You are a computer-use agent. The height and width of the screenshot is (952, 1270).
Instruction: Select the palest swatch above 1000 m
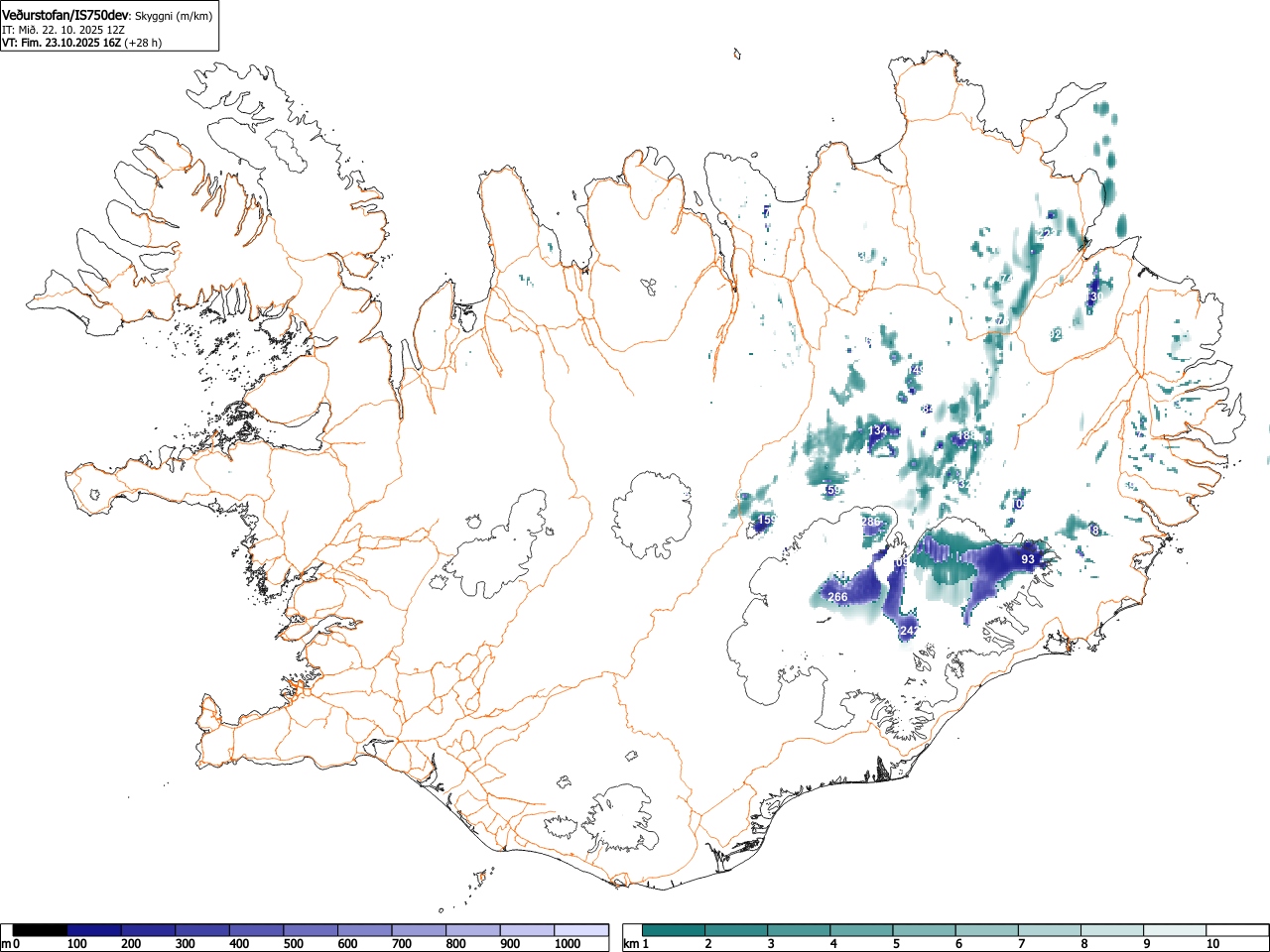(581, 930)
